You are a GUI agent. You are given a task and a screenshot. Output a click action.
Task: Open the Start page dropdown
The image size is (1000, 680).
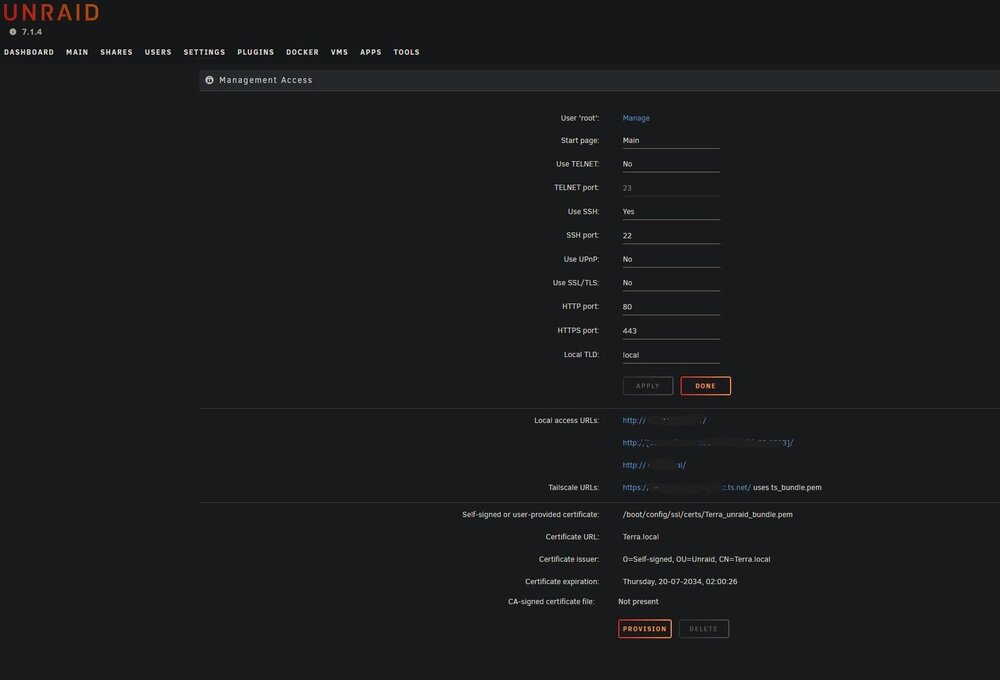(671, 141)
